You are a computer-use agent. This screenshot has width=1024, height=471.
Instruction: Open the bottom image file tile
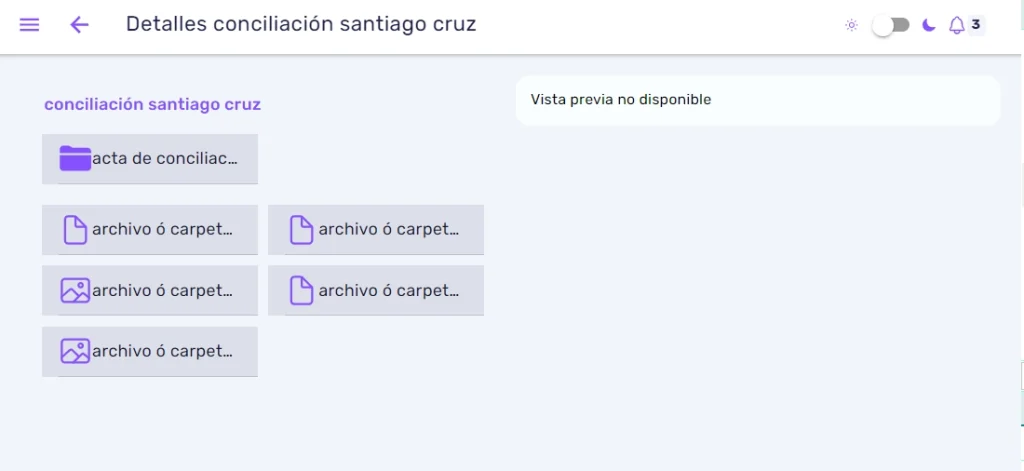(150, 351)
